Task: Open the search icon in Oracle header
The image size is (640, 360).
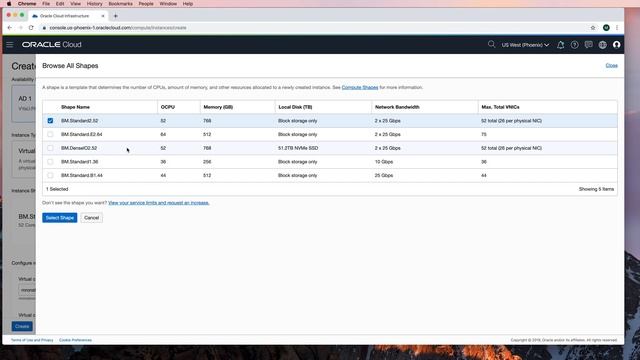Action: pyautogui.click(x=491, y=44)
